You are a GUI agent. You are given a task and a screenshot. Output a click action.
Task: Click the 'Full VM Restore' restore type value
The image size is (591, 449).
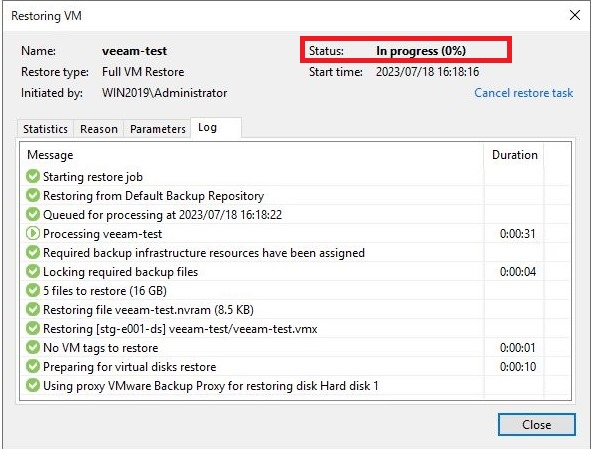pyautogui.click(x=143, y=72)
